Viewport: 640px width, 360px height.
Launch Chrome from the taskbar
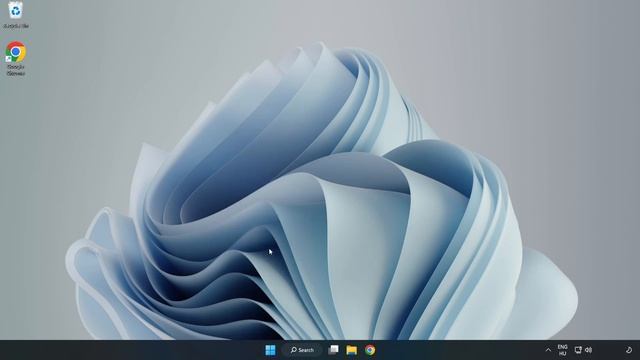tap(370, 350)
